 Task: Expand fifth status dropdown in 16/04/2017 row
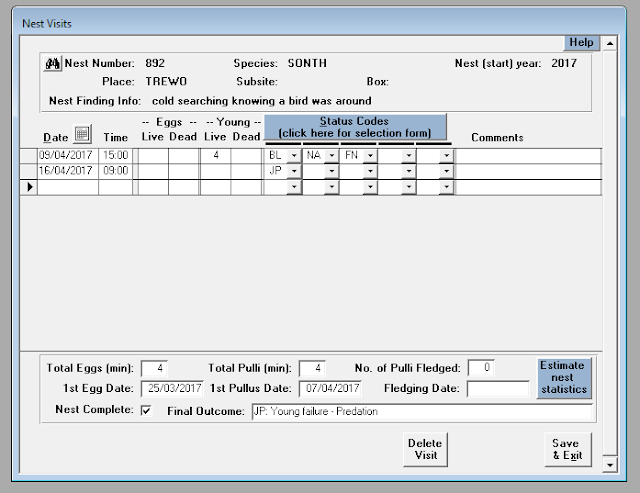coord(447,171)
